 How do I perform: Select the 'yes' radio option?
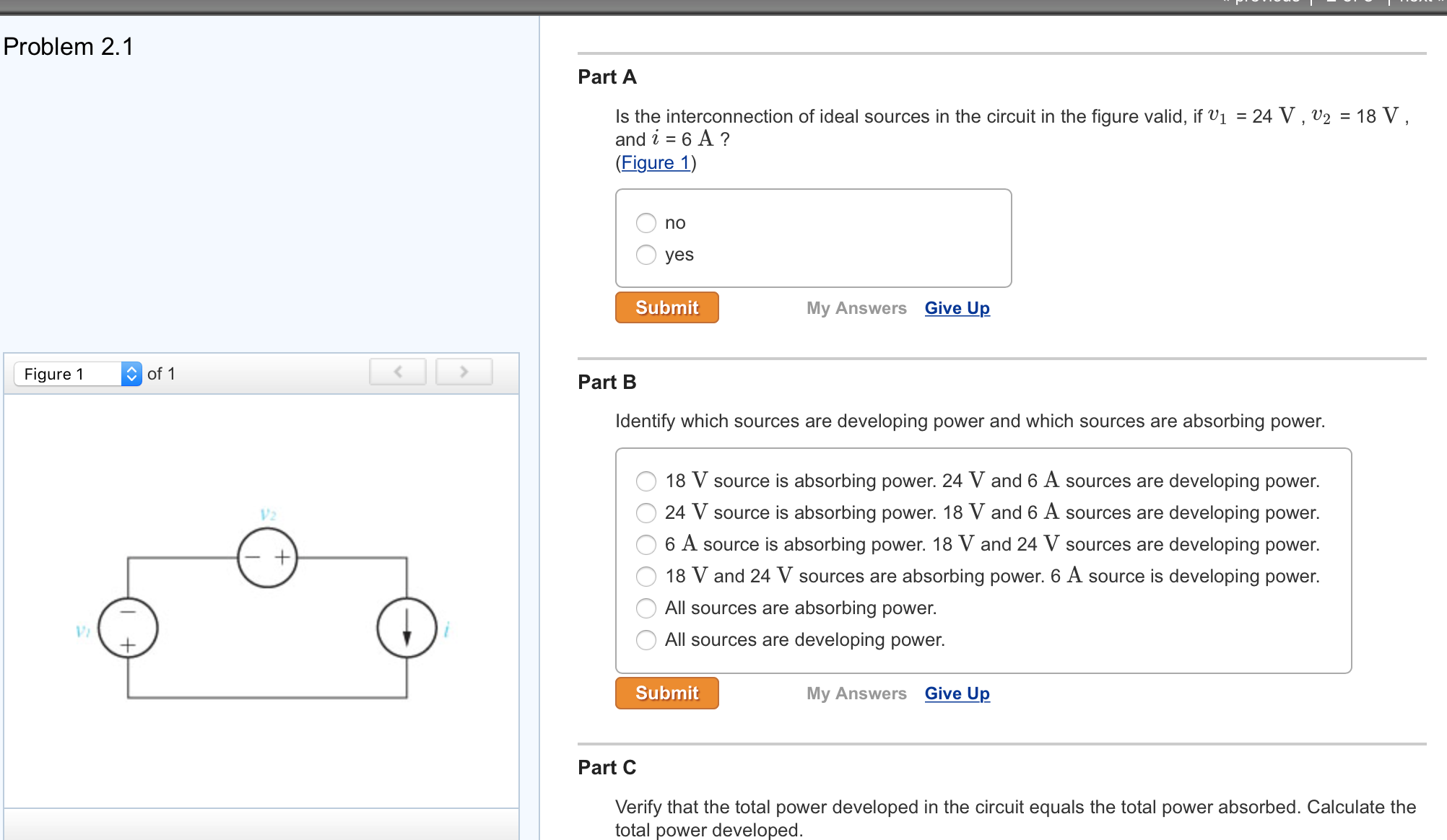[x=646, y=255]
